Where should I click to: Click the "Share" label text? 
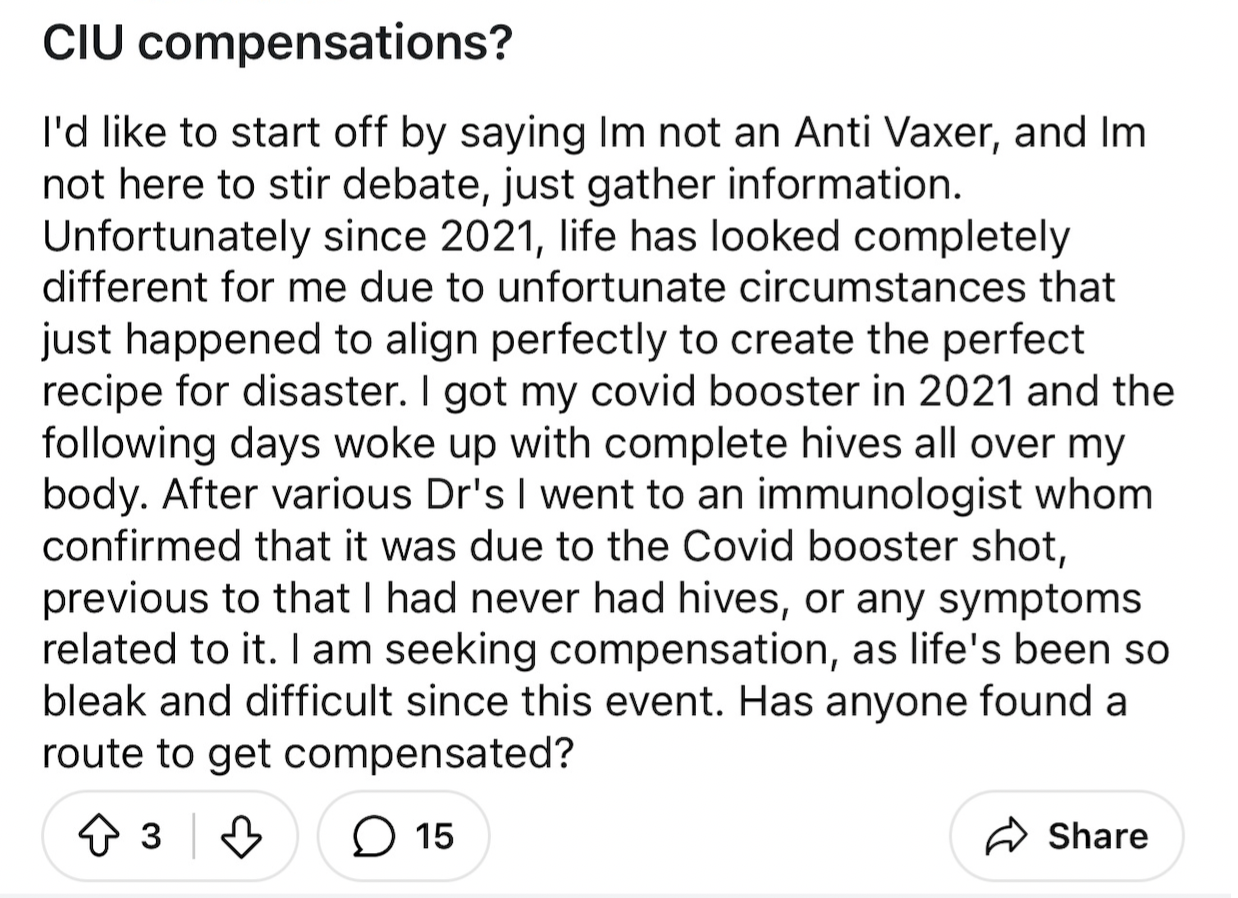point(1097,835)
